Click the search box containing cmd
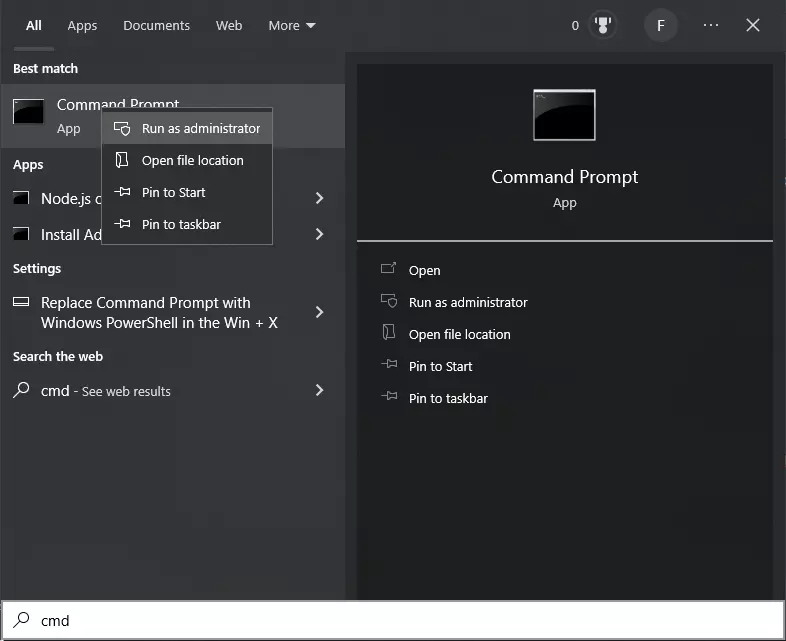Image resolution: width=786 pixels, height=641 pixels. point(393,620)
